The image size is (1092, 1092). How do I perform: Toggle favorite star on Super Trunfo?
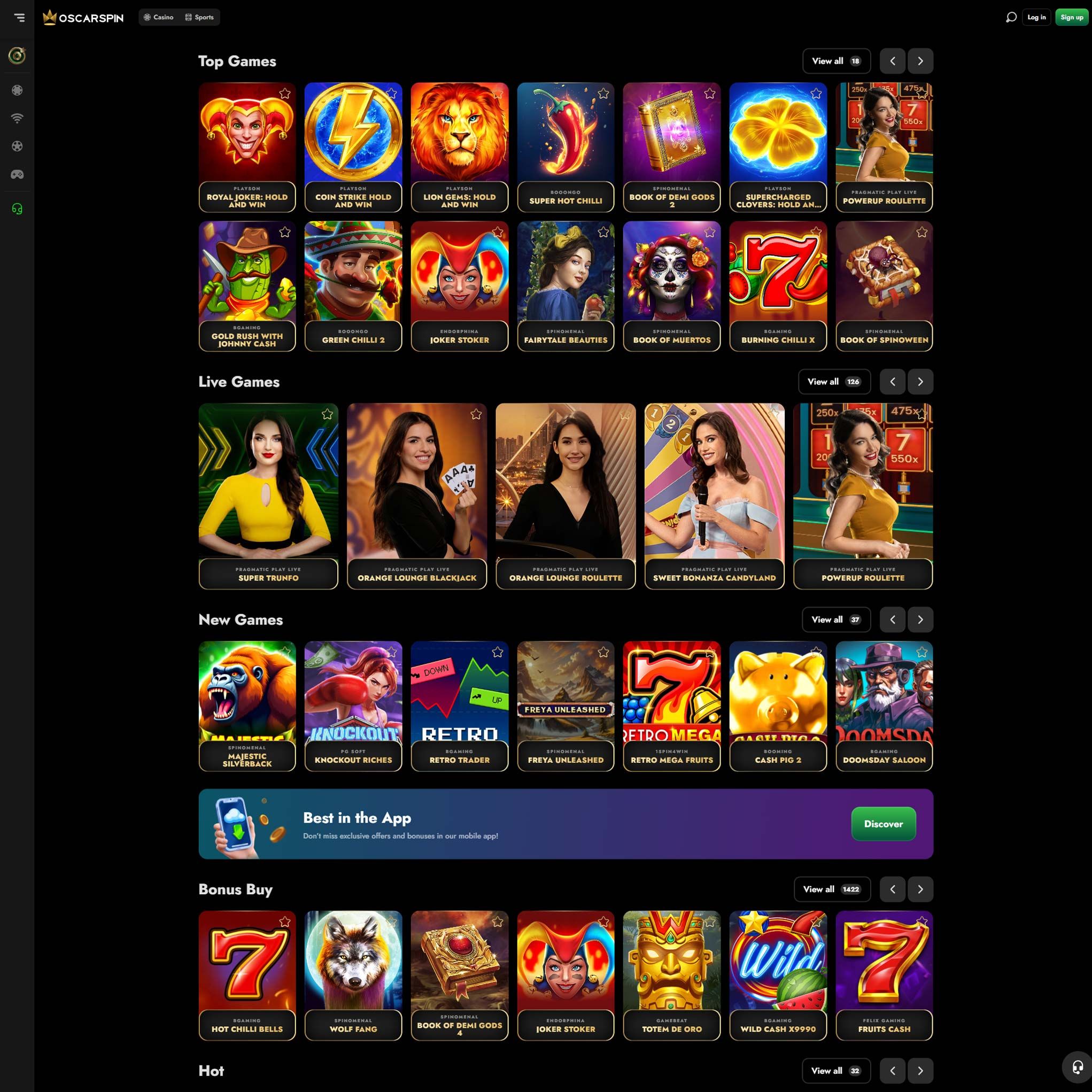click(x=327, y=414)
